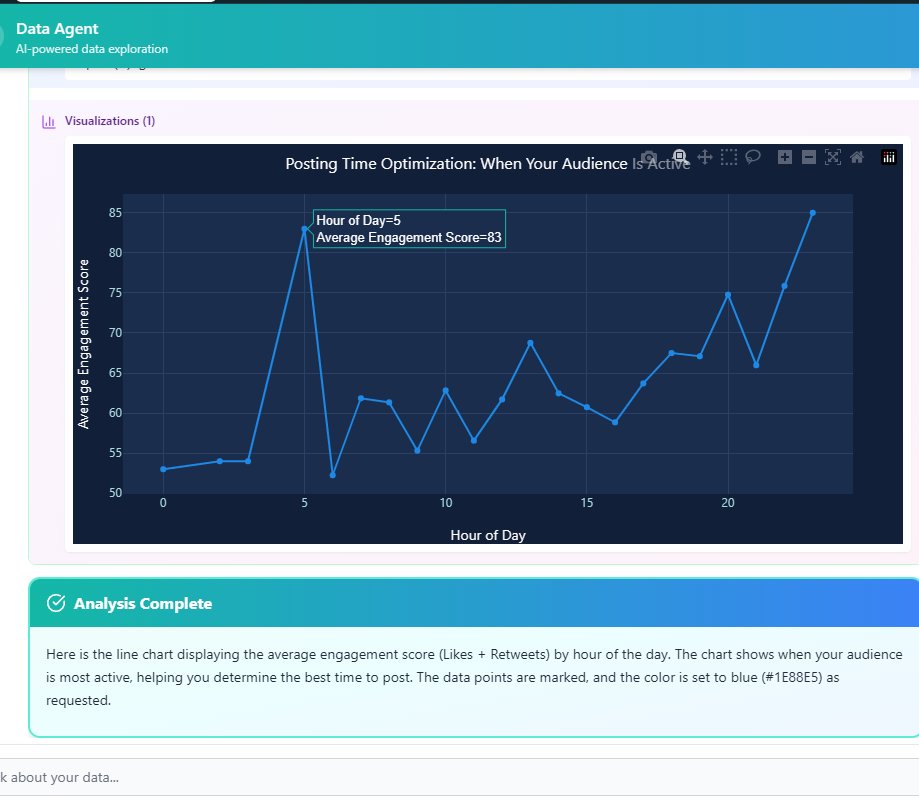The width and height of the screenshot is (919, 808).
Task: Enable Box Select mode on the chart
Action: pyautogui.click(x=729, y=157)
